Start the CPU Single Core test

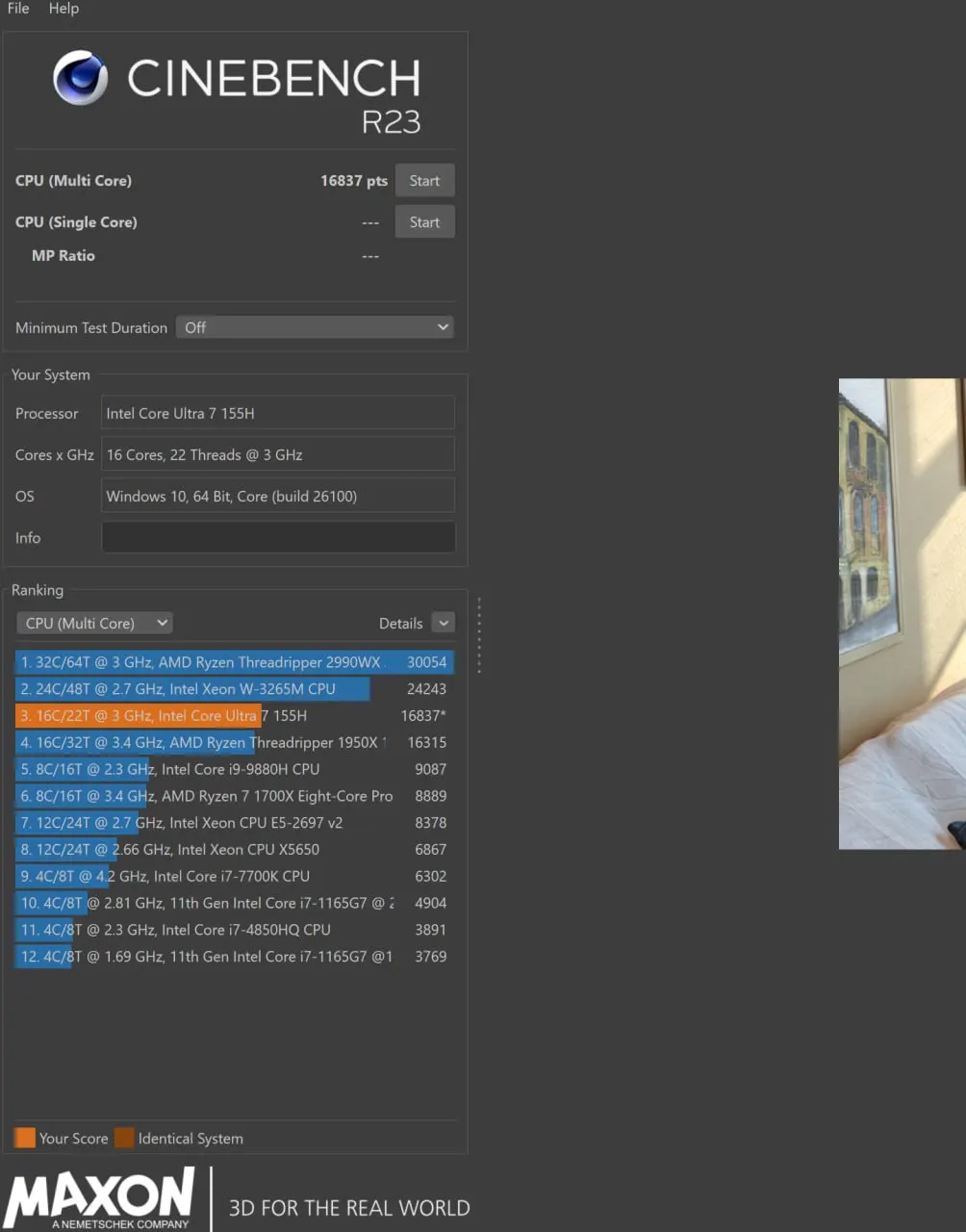(x=424, y=222)
